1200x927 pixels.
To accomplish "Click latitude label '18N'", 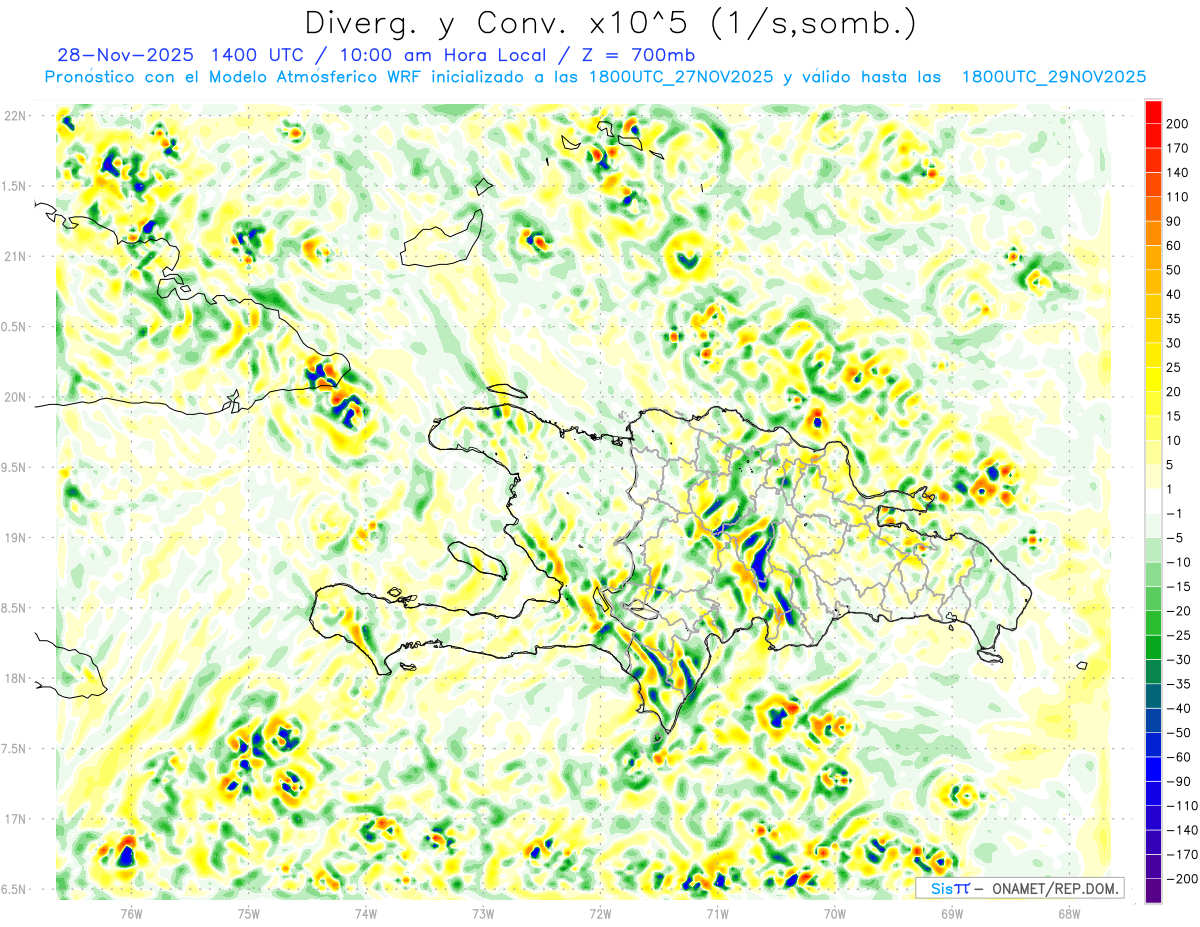I will [x=14, y=678].
